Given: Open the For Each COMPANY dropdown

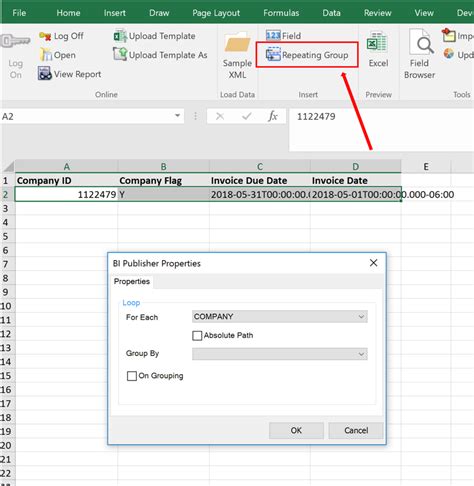Looking at the screenshot, I should [x=280, y=316].
